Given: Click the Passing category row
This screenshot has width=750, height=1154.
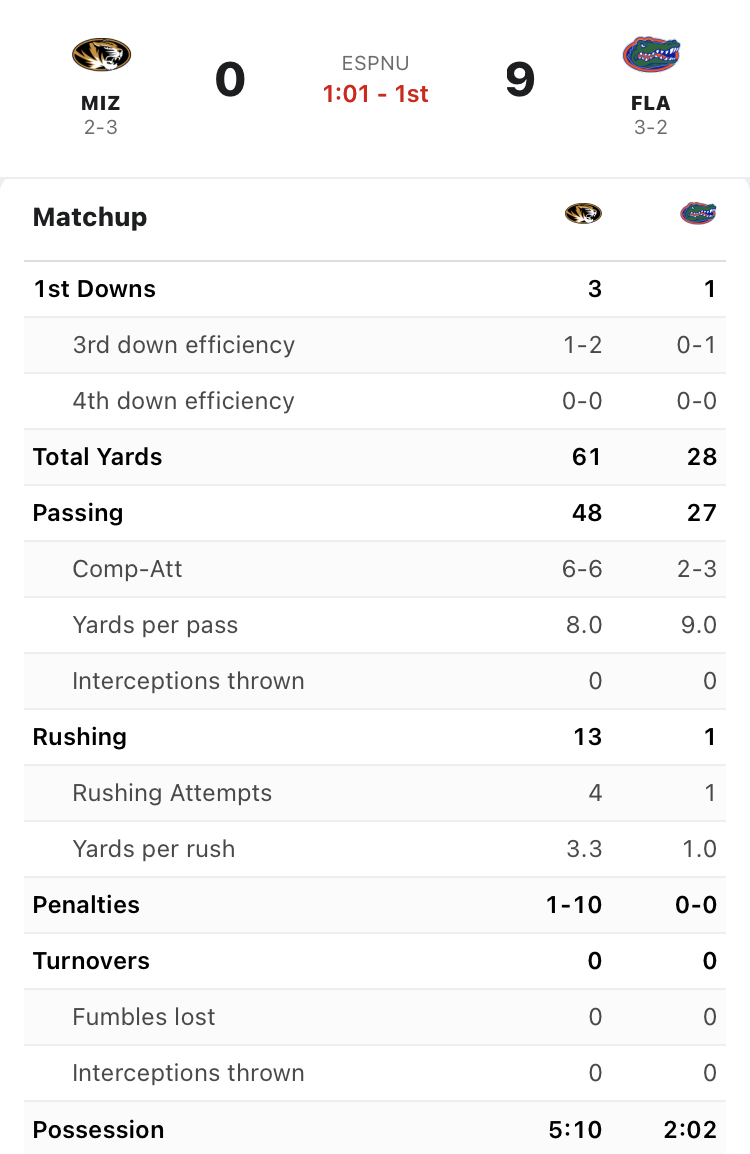Looking at the screenshot, I should 375,513.
